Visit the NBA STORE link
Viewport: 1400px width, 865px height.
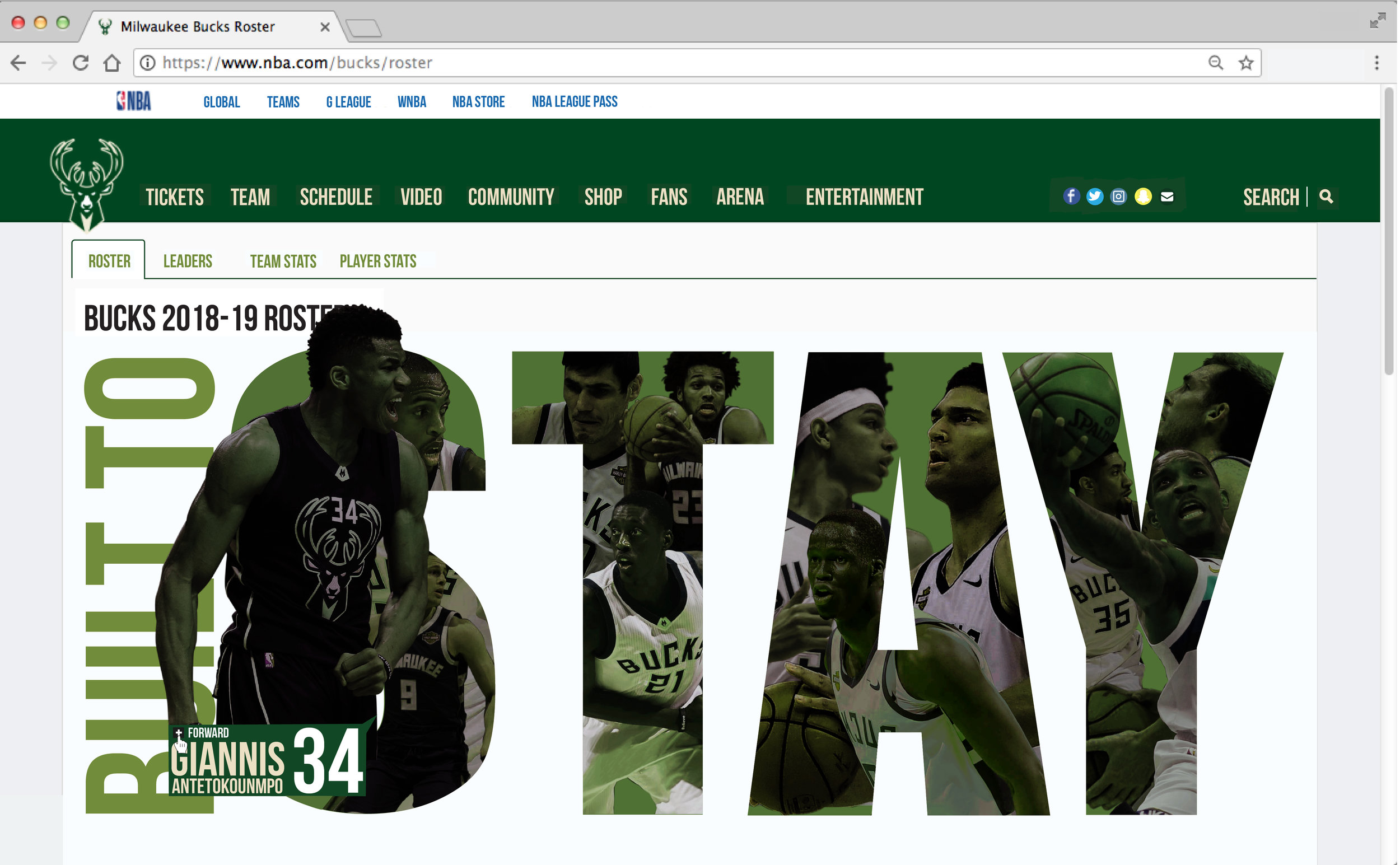click(478, 102)
